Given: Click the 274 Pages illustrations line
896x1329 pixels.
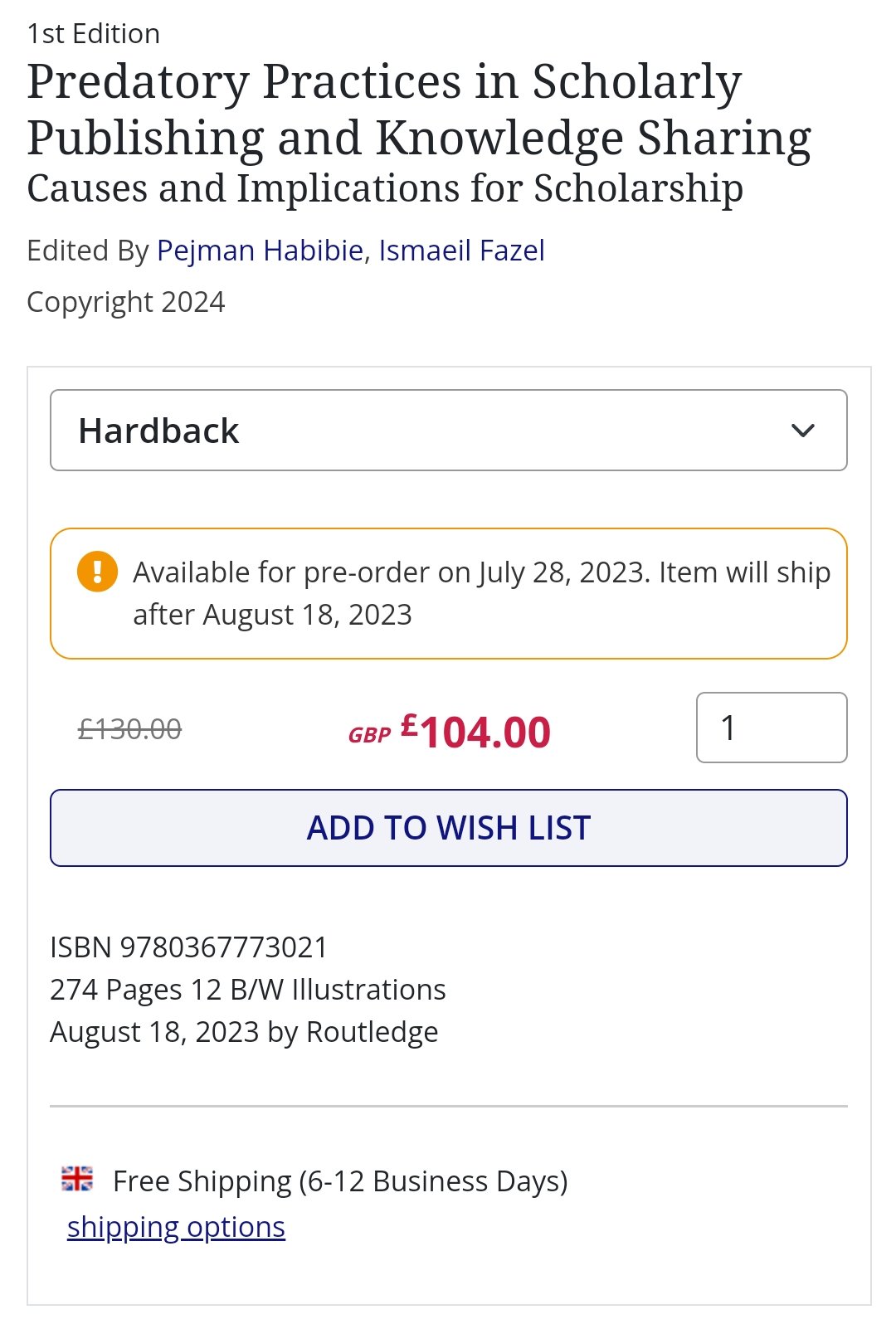Looking at the screenshot, I should point(247,990).
